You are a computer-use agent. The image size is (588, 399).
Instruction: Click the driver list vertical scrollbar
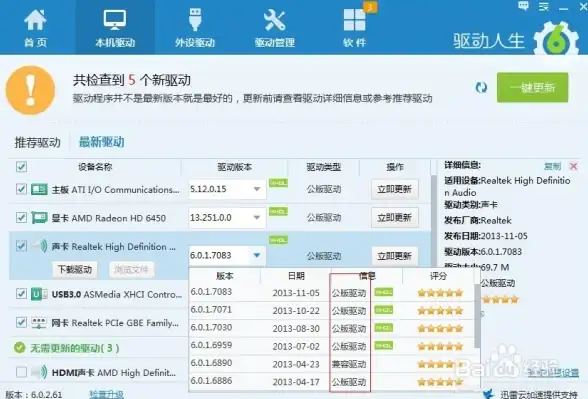(x=434, y=221)
